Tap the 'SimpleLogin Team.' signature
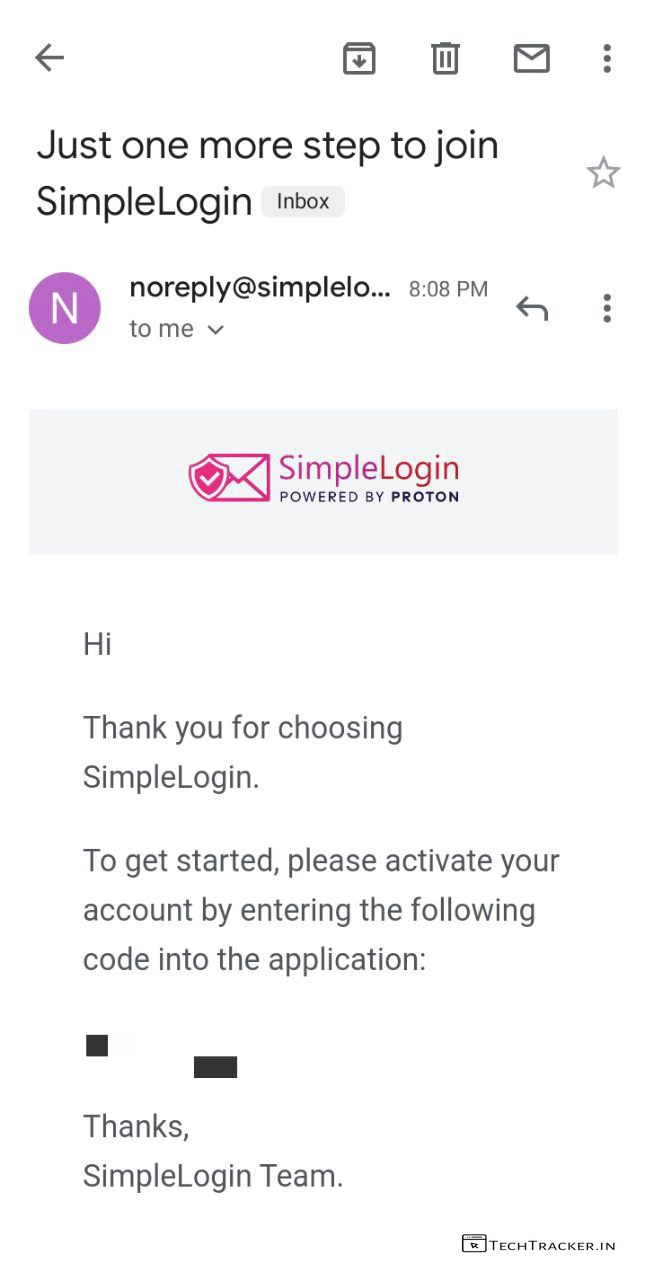Image resolution: width=647 pixels, height=1280 pixels. pyautogui.click(x=213, y=1176)
